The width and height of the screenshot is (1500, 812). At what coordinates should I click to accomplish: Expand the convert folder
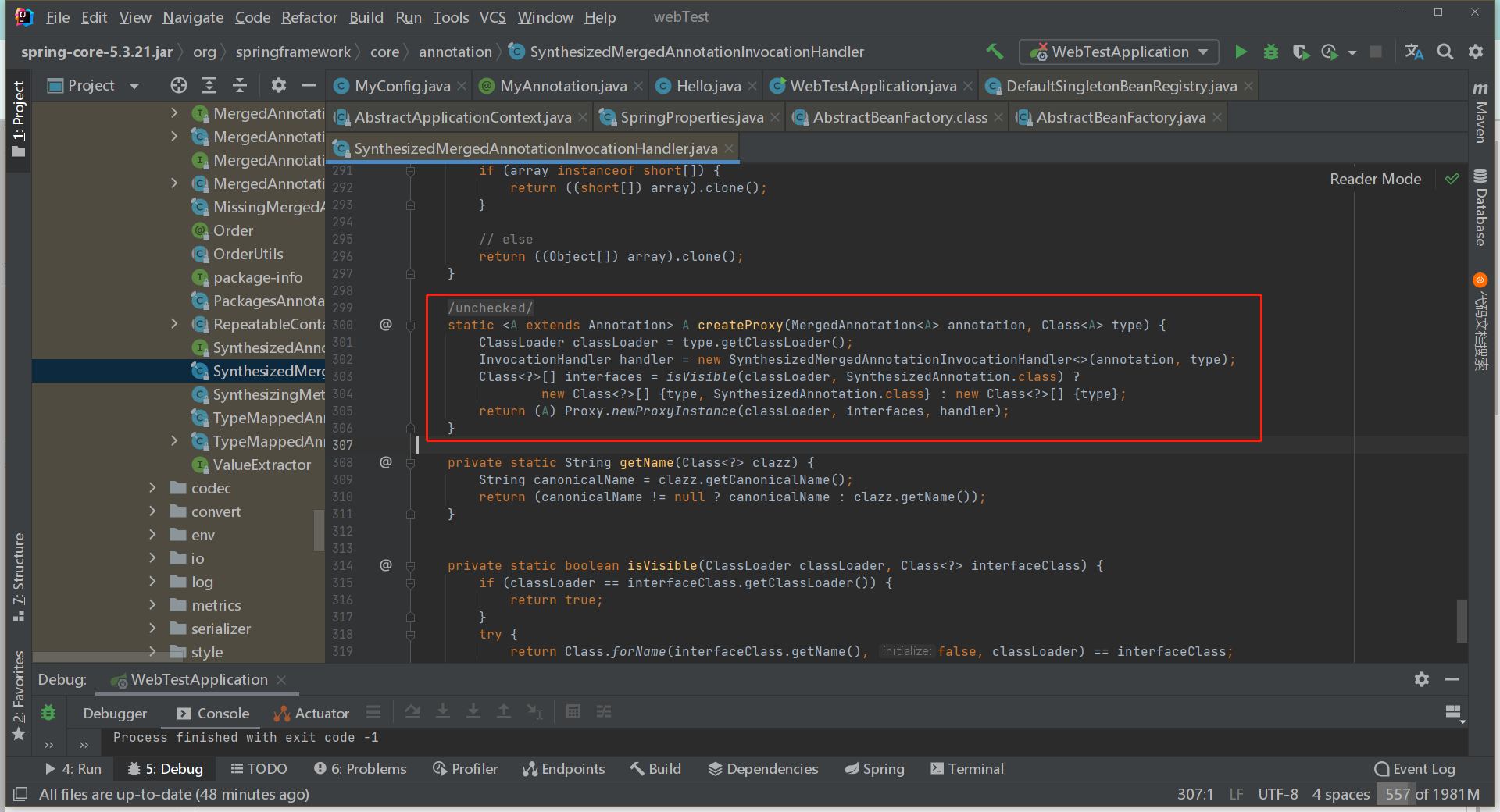point(153,511)
